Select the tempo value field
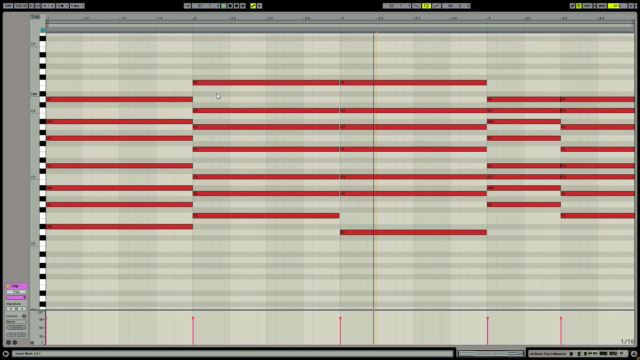This screenshot has height=360, width=640. 21,6
